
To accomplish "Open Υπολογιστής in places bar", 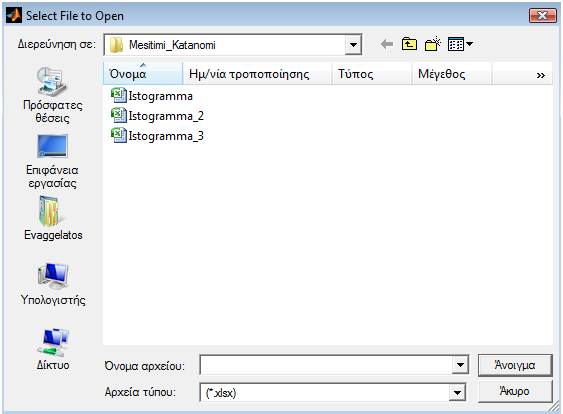I will [53, 284].
